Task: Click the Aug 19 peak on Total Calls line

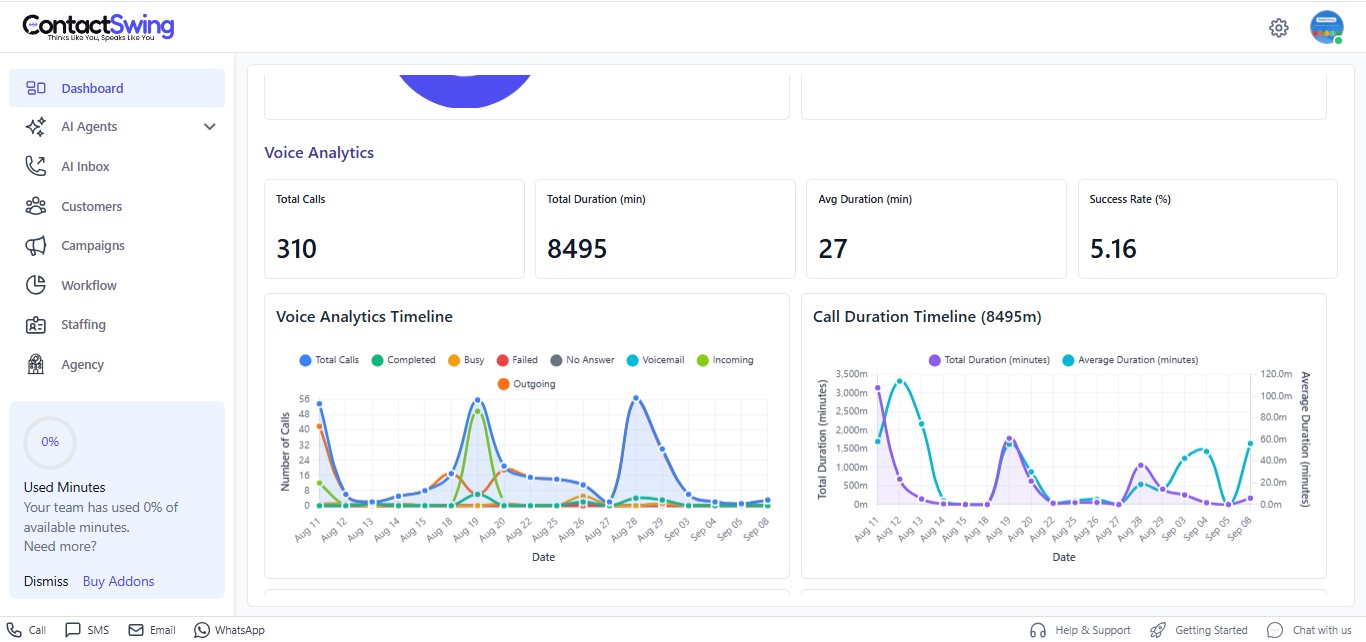Action: (477, 401)
